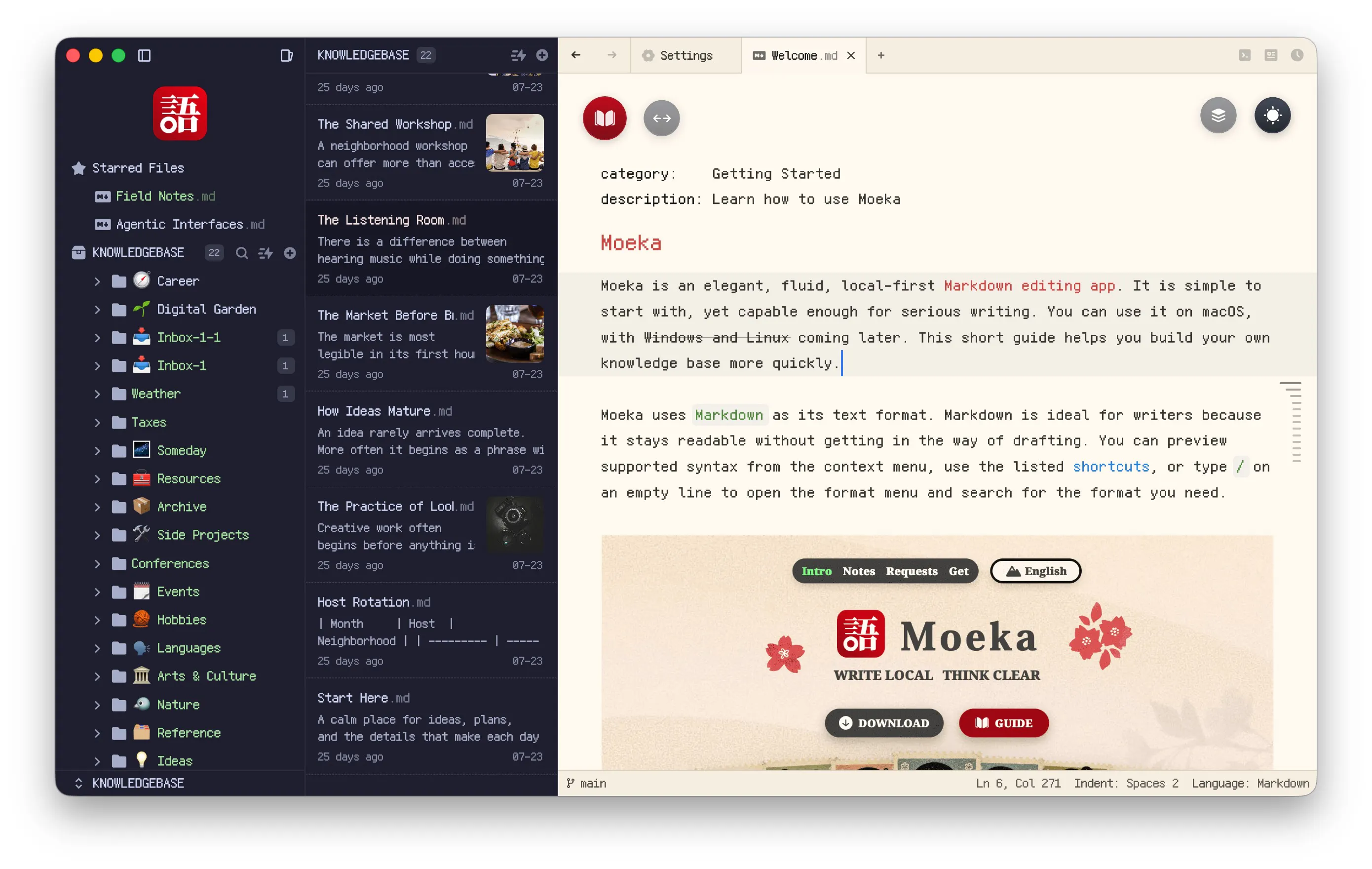The height and width of the screenshot is (869, 1372).
Task: Open Start Here.md note
Action: (x=431, y=726)
